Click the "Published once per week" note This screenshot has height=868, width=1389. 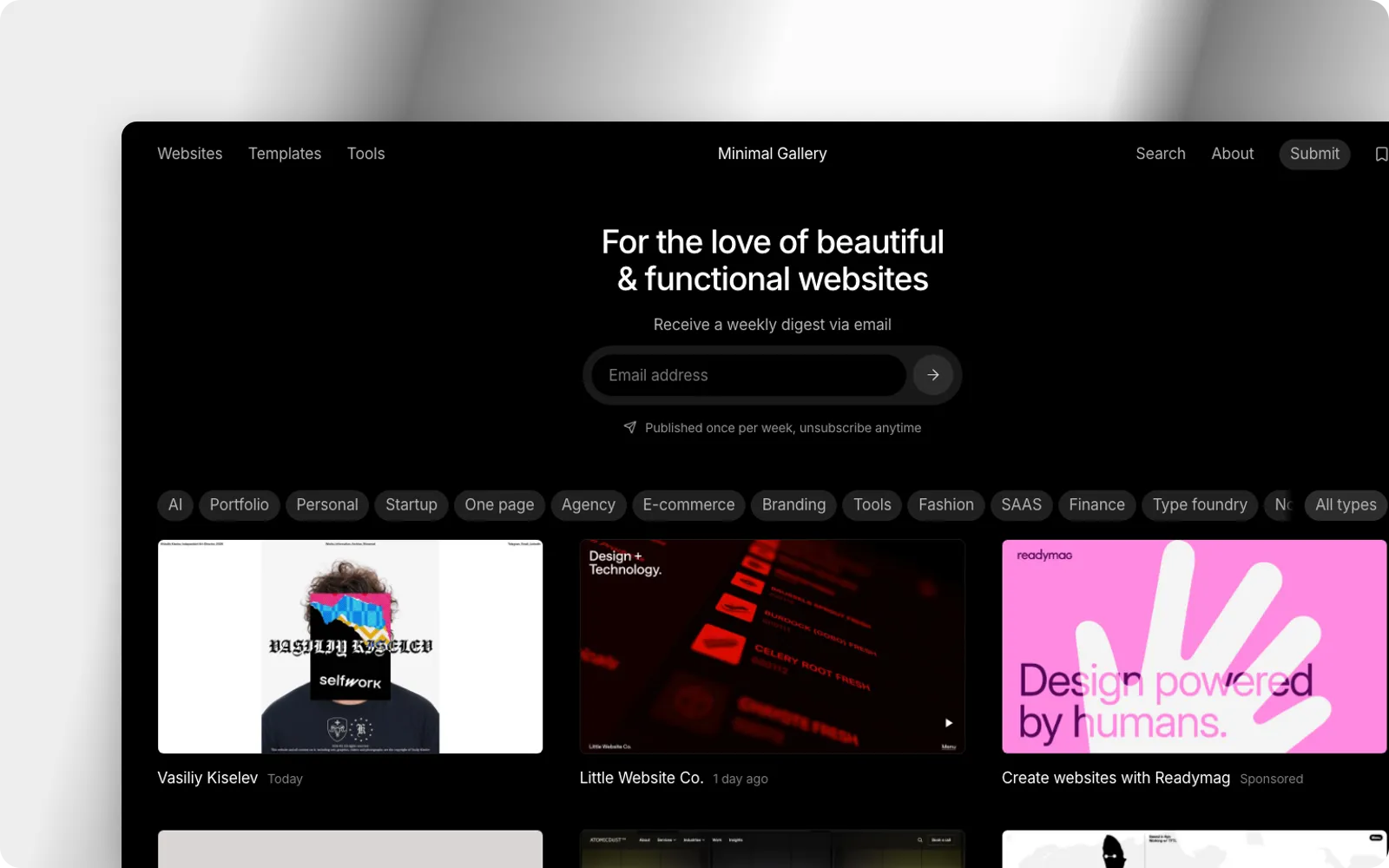pos(783,428)
